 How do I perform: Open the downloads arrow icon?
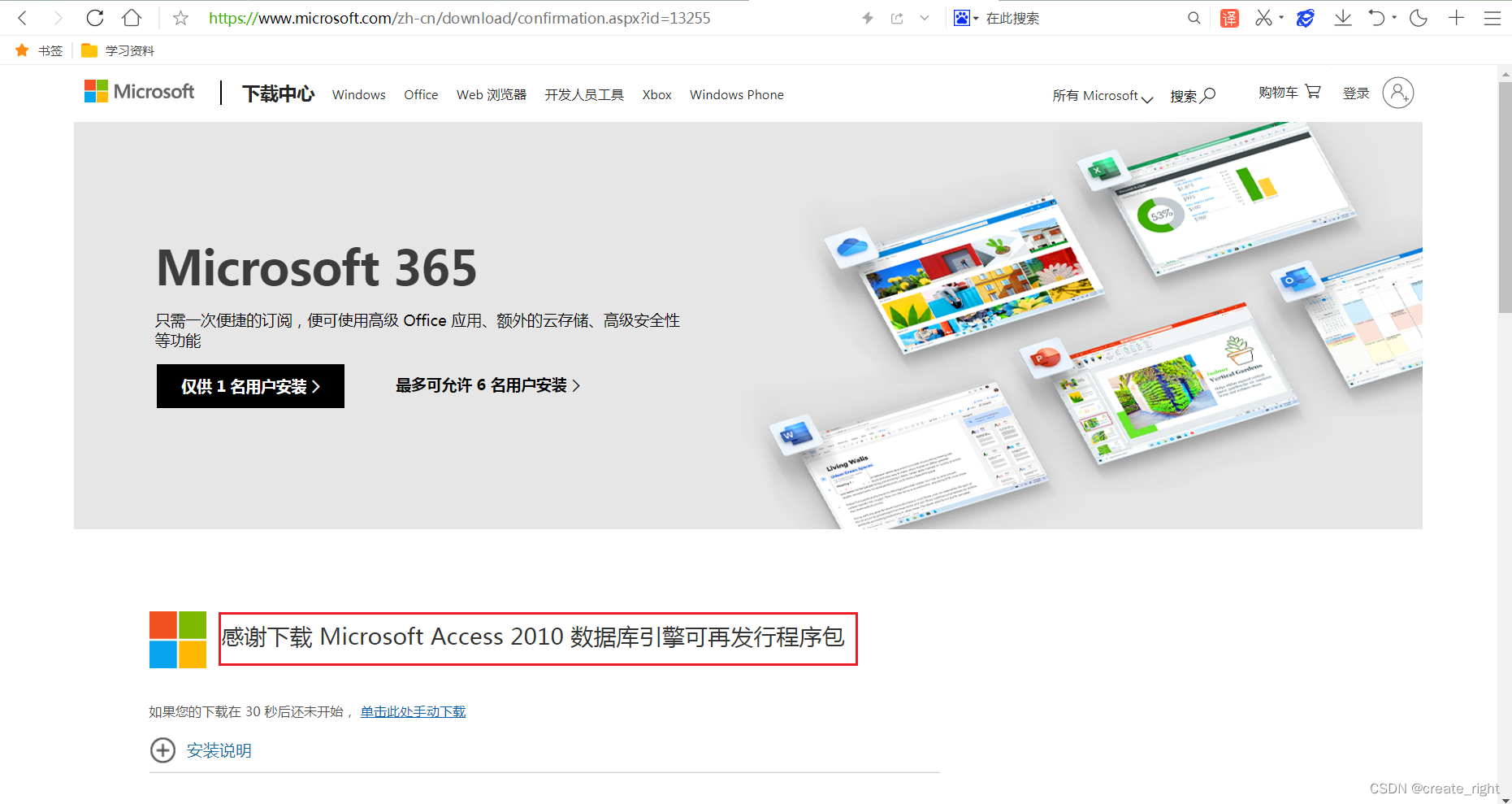click(x=1343, y=18)
